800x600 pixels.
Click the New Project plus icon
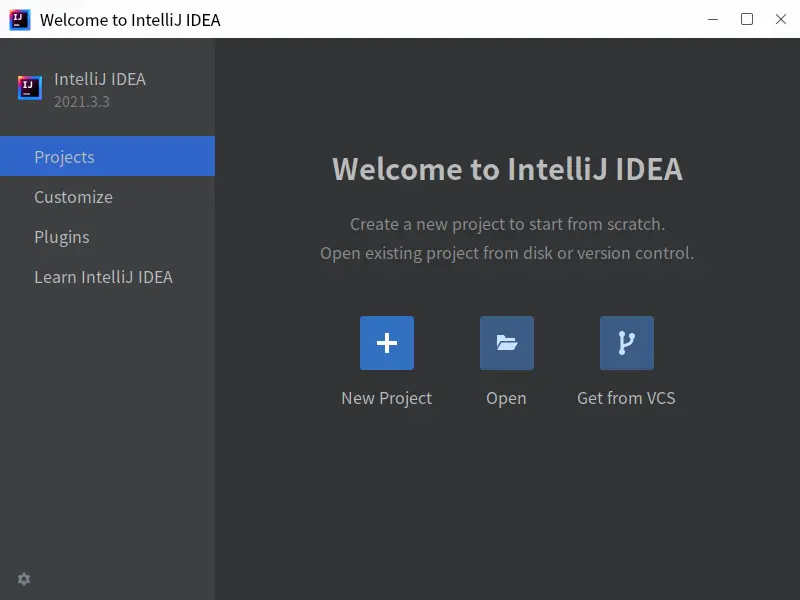[x=387, y=343]
